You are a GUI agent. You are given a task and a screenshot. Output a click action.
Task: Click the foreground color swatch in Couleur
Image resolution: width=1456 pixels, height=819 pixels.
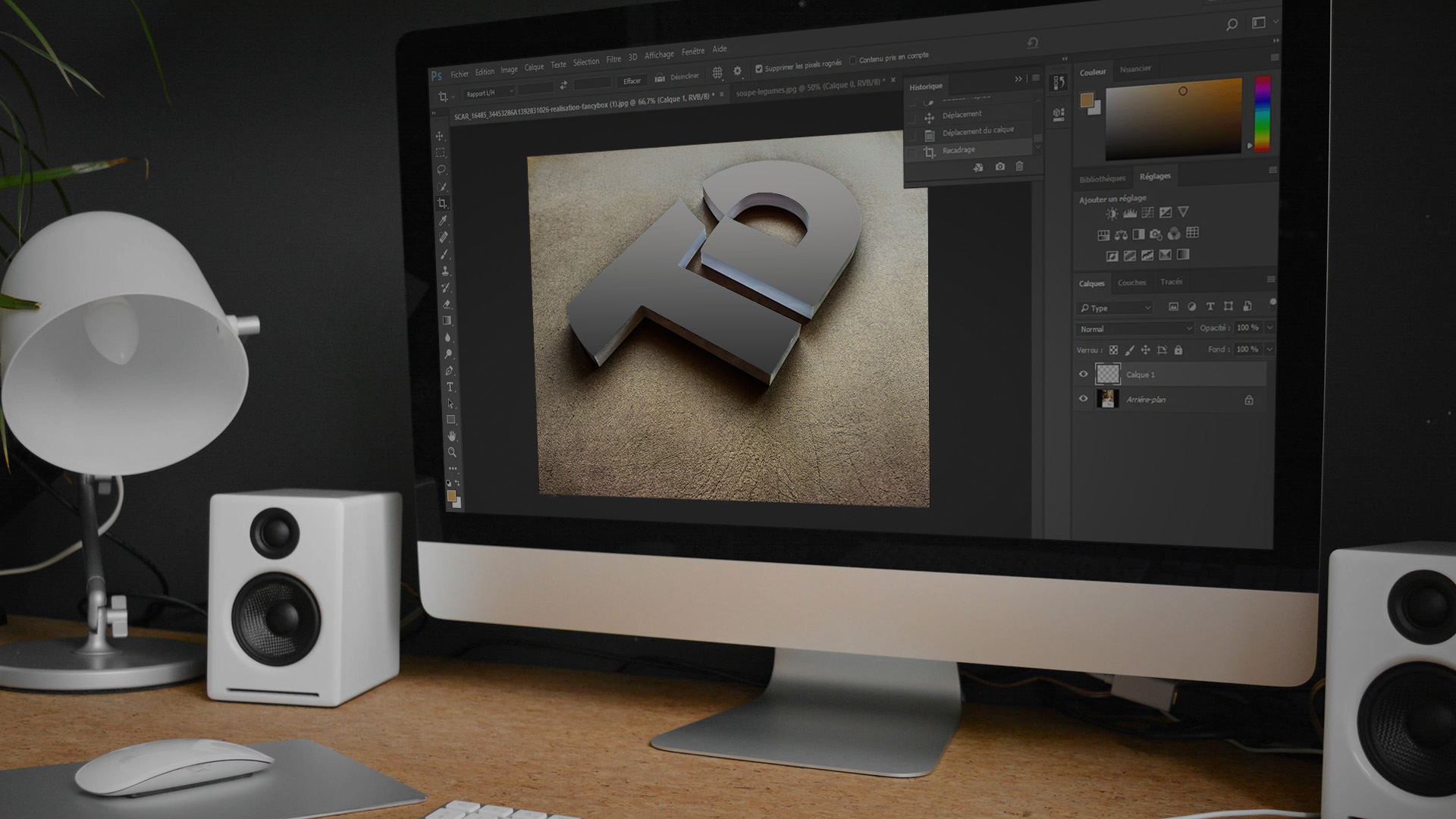[1087, 100]
